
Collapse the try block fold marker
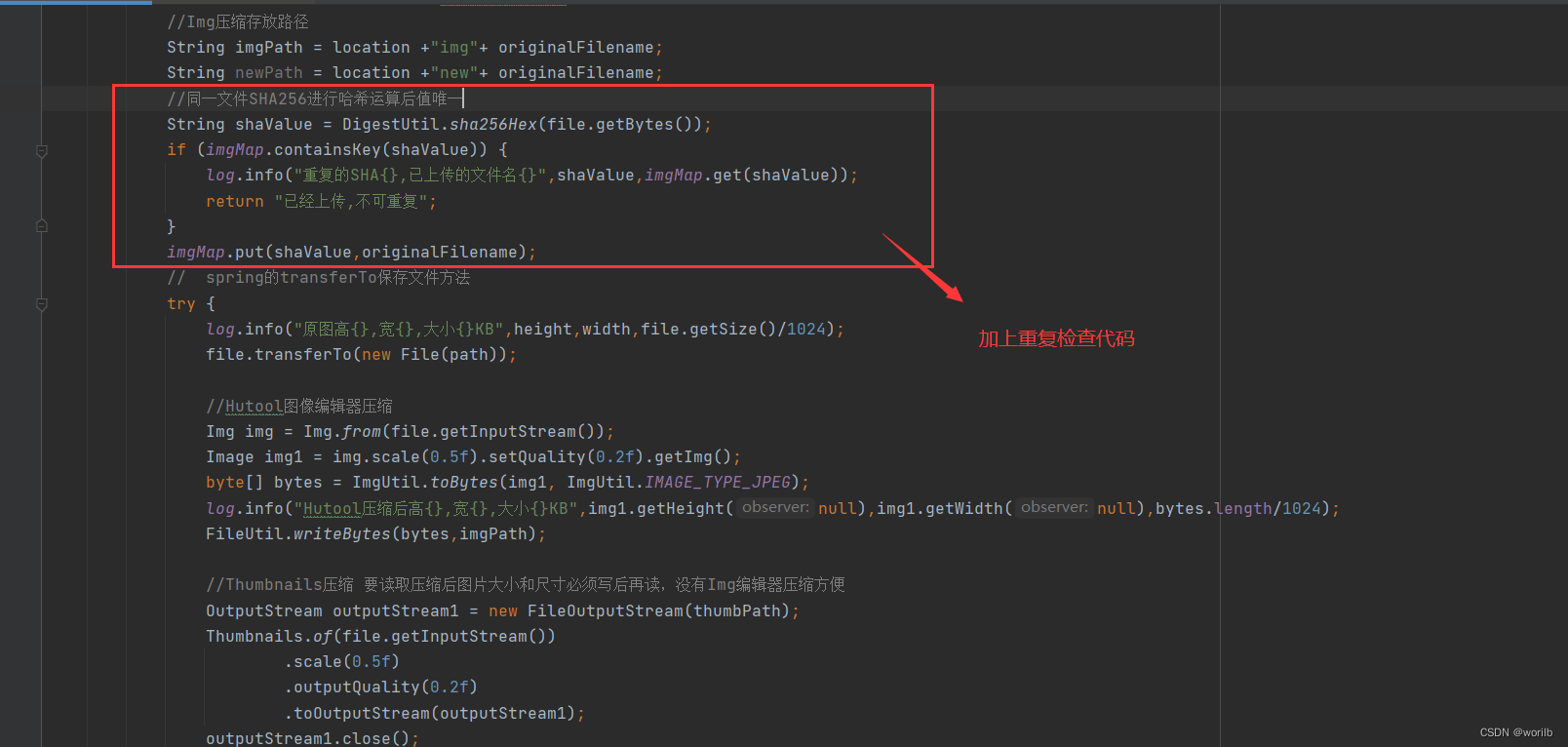coord(42,304)
